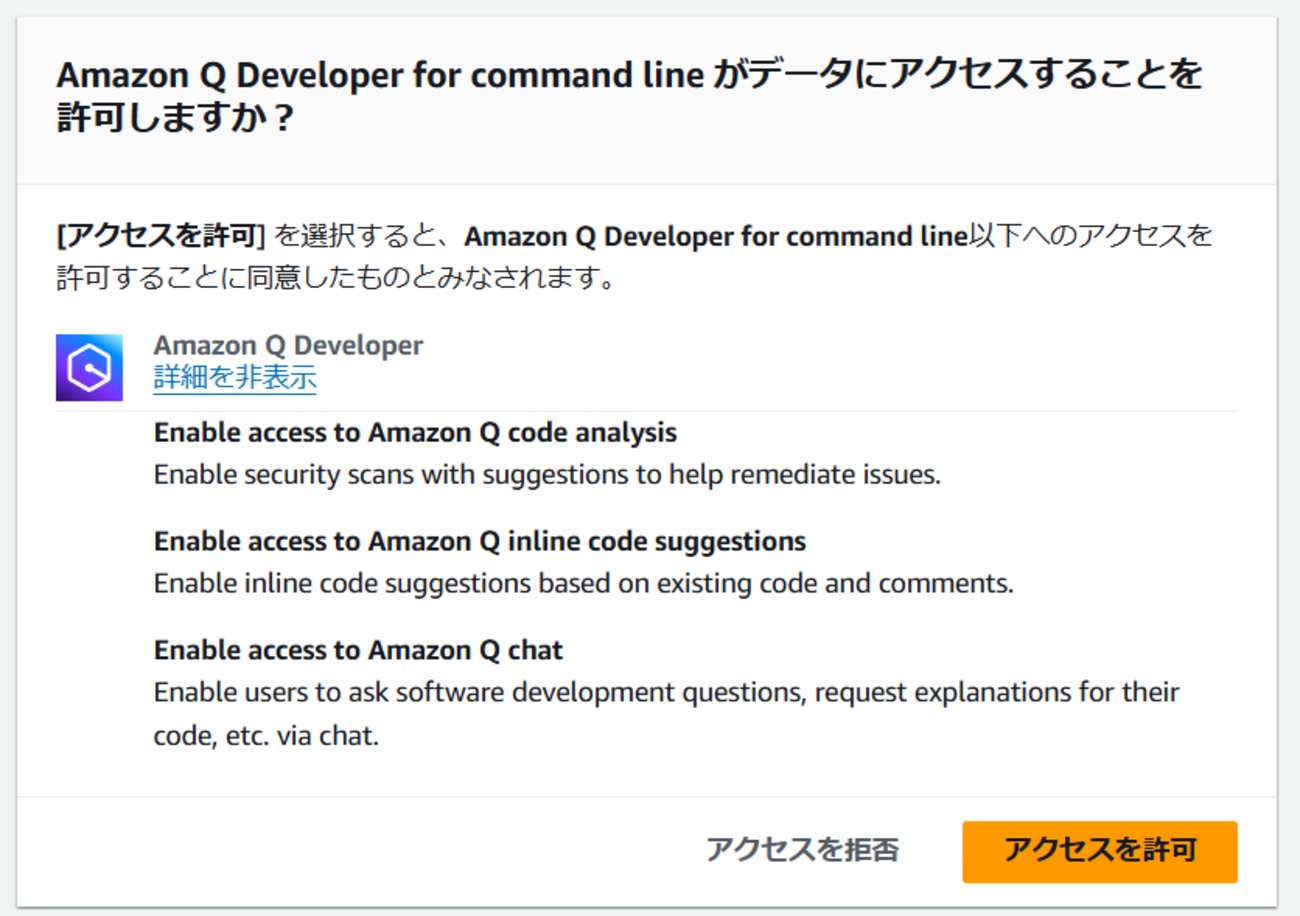
Task: Click 'Enable inline code suggestions based on existing code' text
Action: point(584,584)
